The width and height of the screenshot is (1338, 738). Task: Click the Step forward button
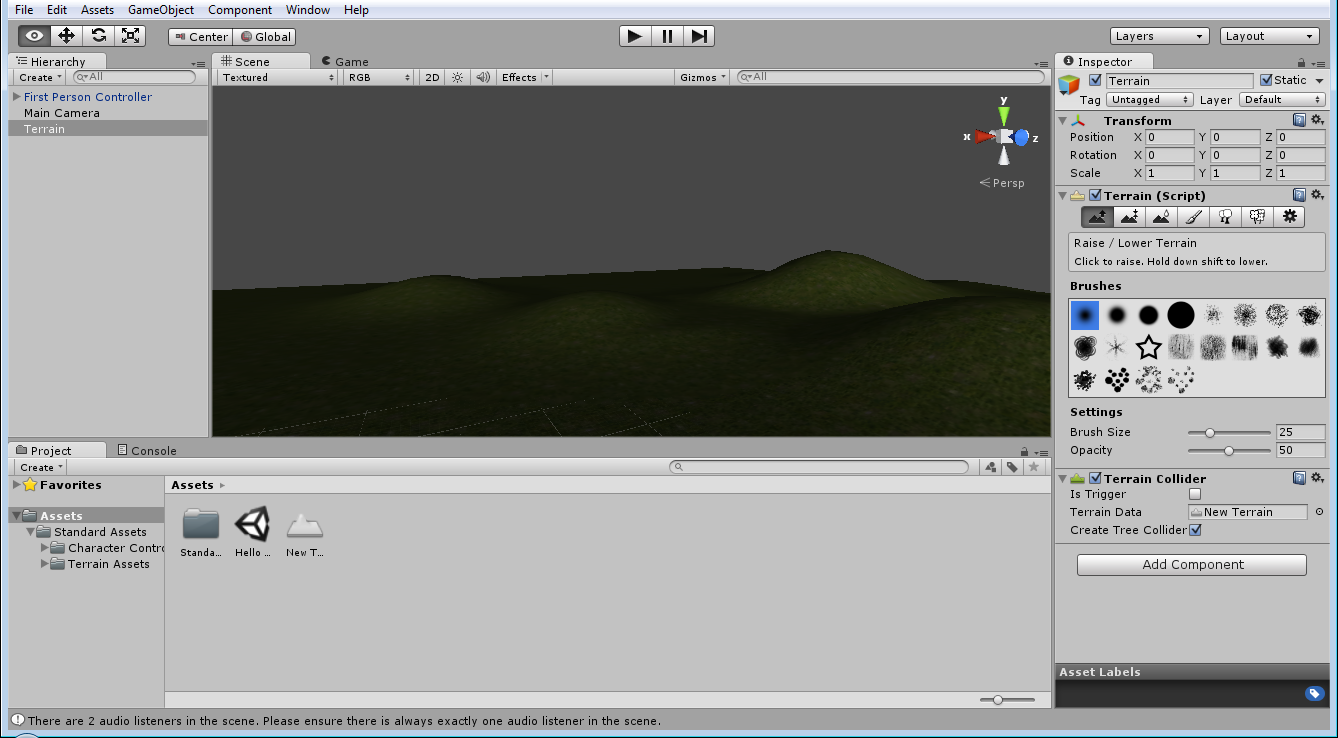(x=699, y=36)
